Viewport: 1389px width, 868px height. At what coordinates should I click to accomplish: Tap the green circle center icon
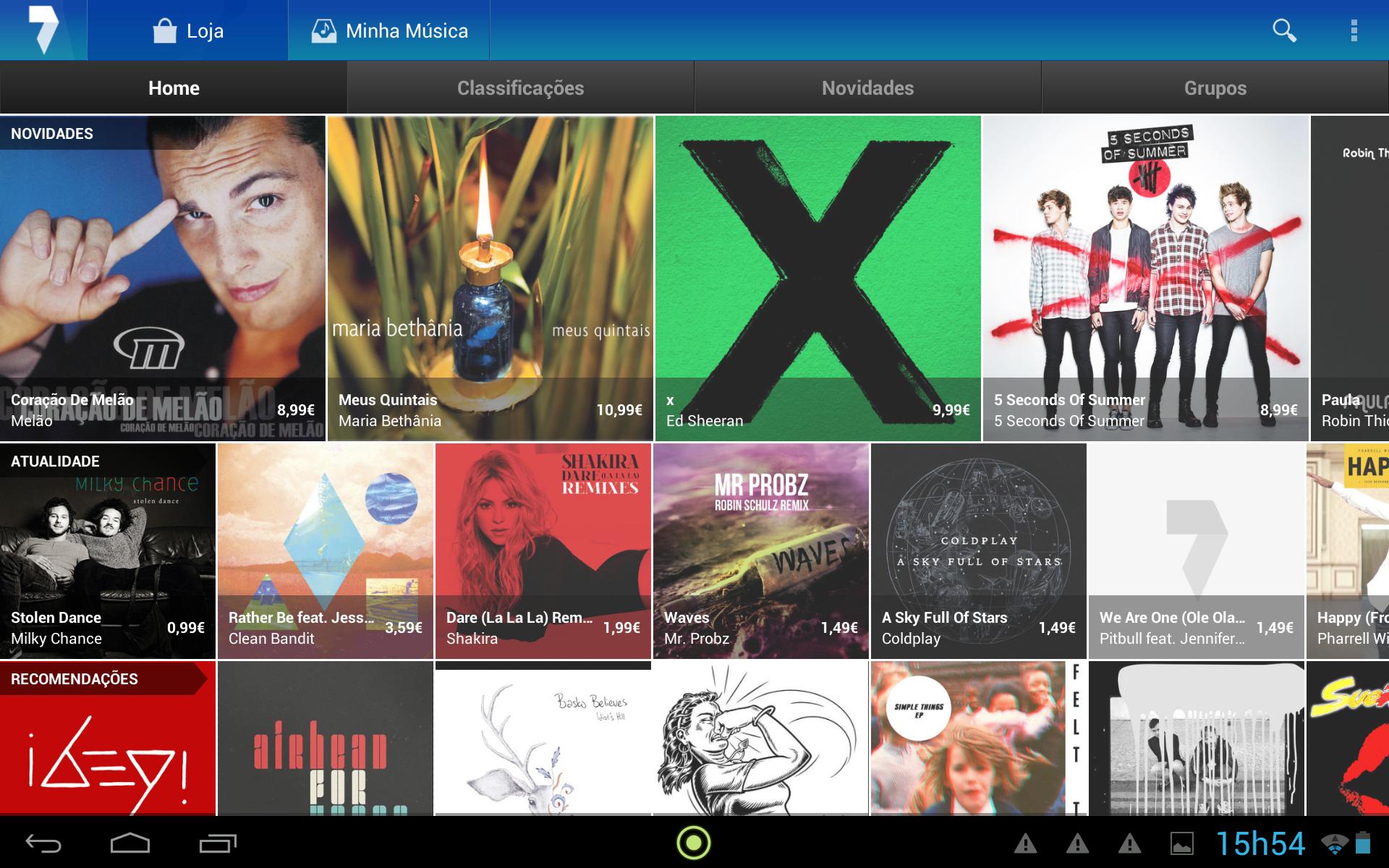pos(694,843)
